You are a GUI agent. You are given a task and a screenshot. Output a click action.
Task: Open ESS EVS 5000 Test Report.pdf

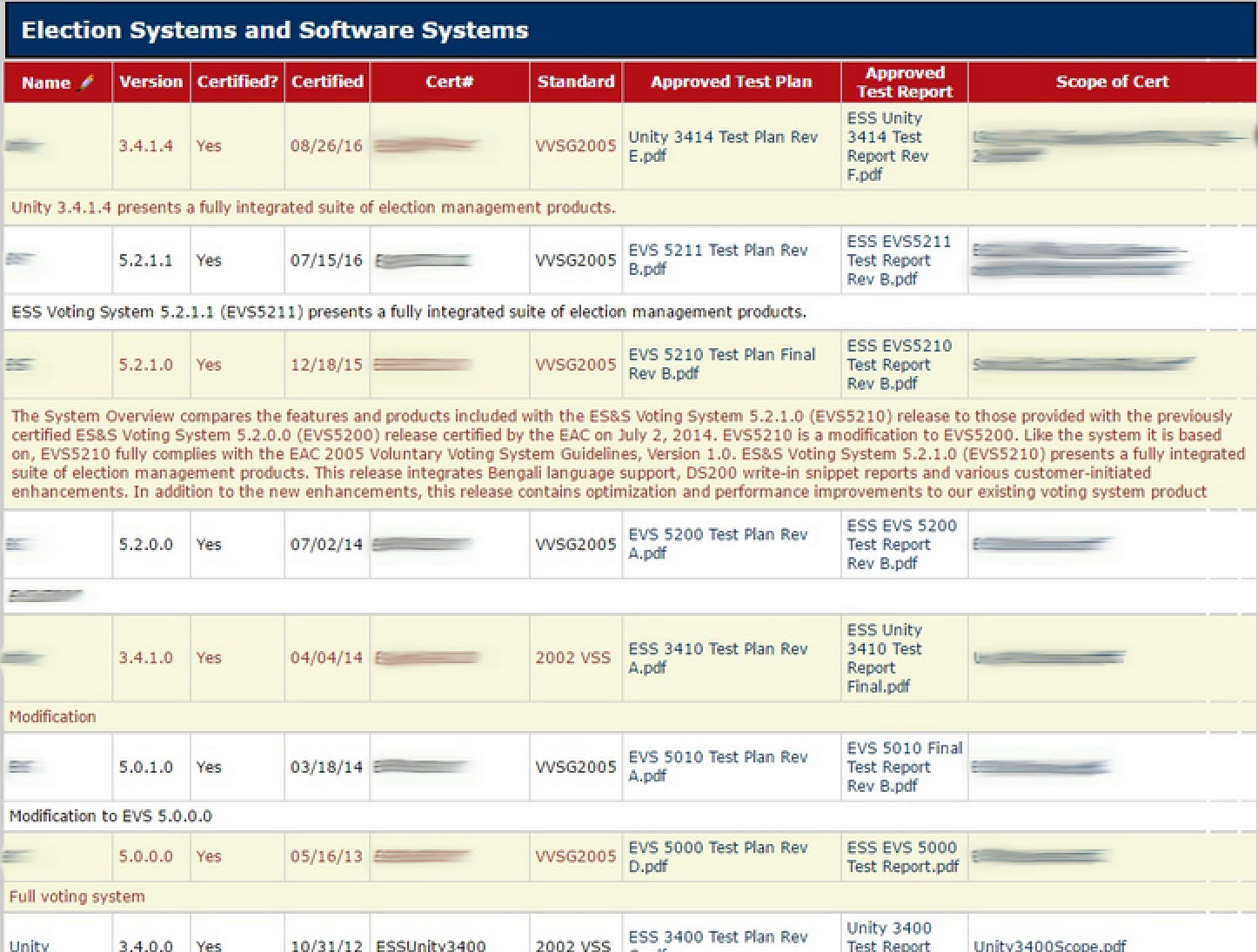click(x=902, y=856)
